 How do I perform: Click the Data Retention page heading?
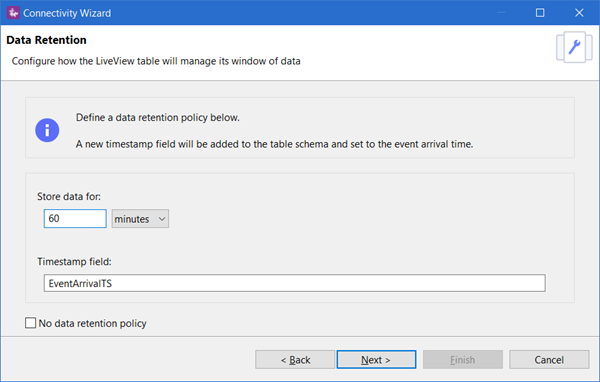tap(46, 40)
